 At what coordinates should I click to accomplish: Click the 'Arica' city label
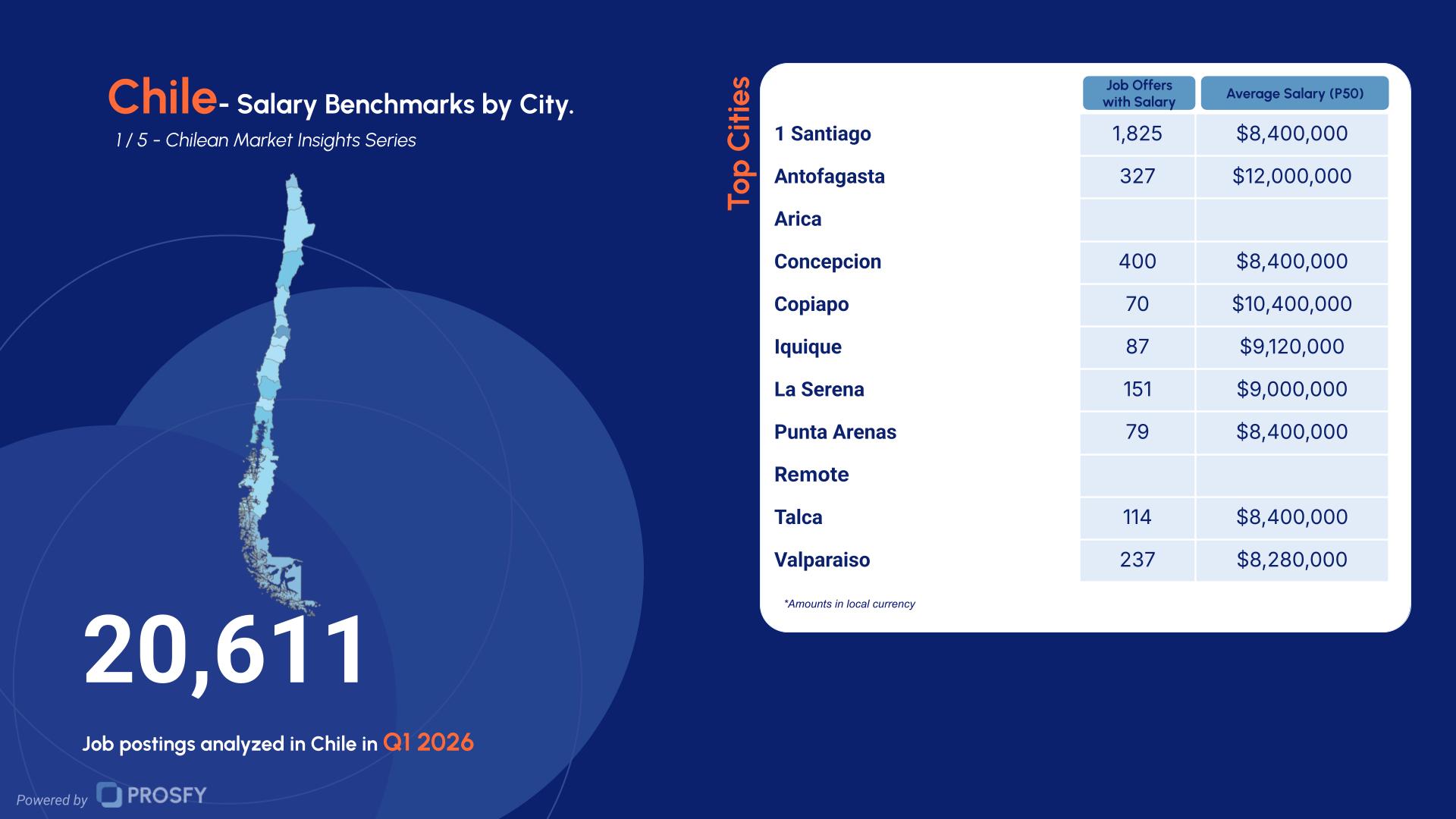click(x=797, y=218)
